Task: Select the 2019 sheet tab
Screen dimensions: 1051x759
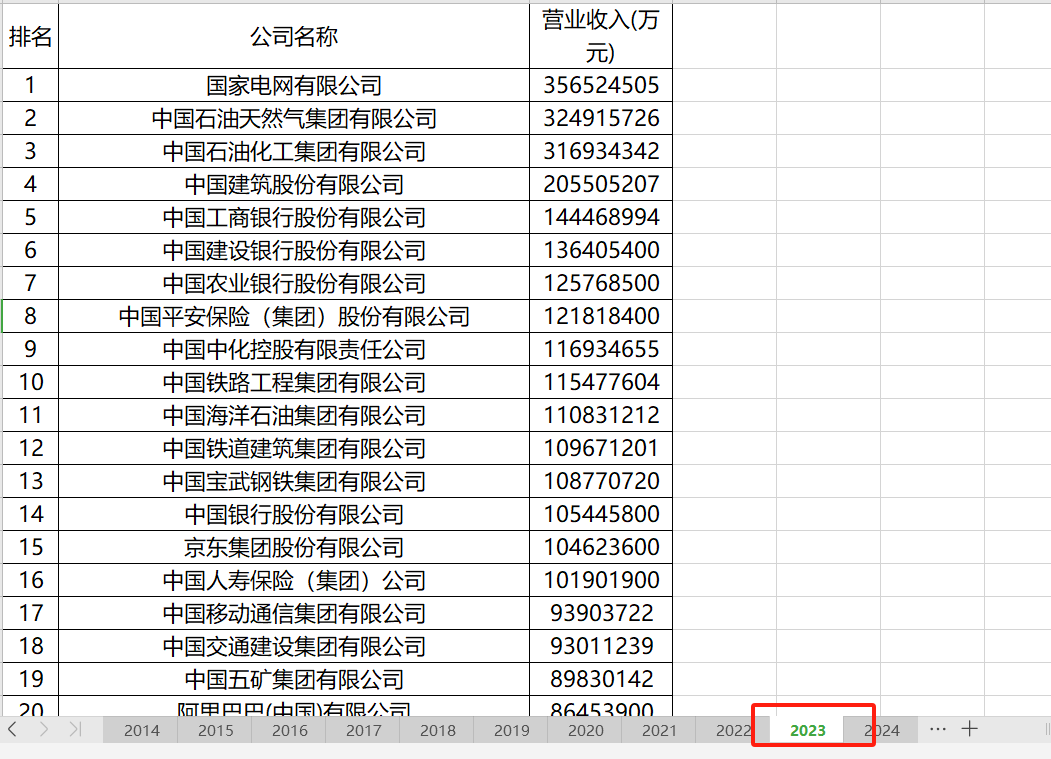Action: [x=511, y=730]
